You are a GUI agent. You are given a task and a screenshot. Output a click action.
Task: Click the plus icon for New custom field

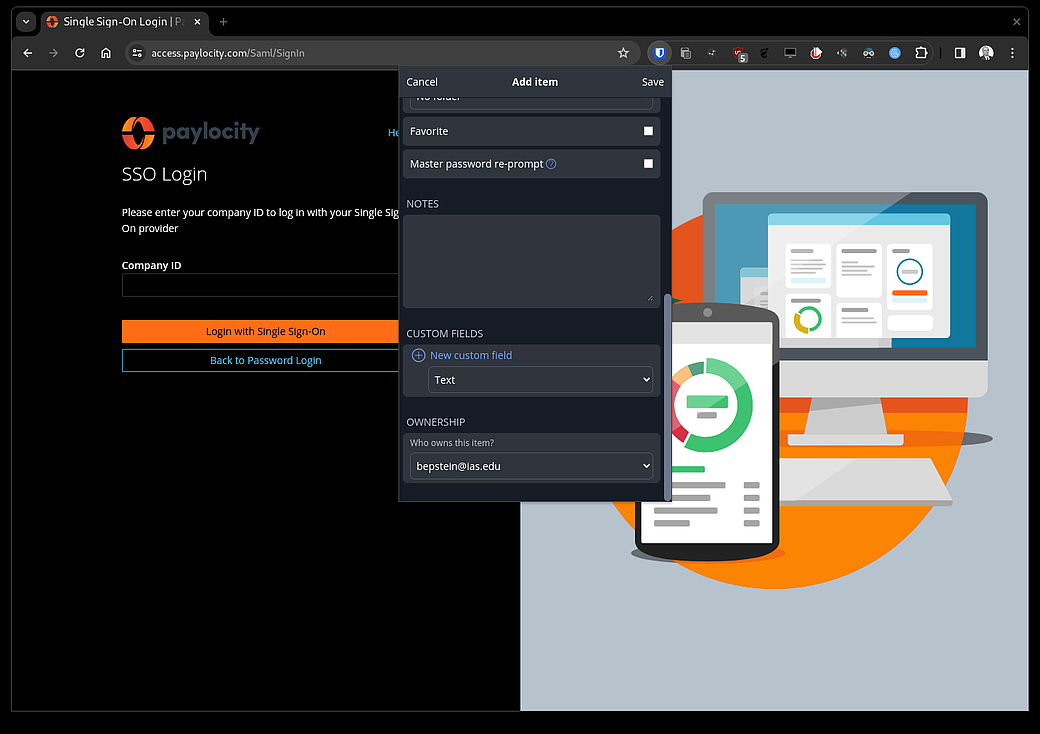coord(419,355)
